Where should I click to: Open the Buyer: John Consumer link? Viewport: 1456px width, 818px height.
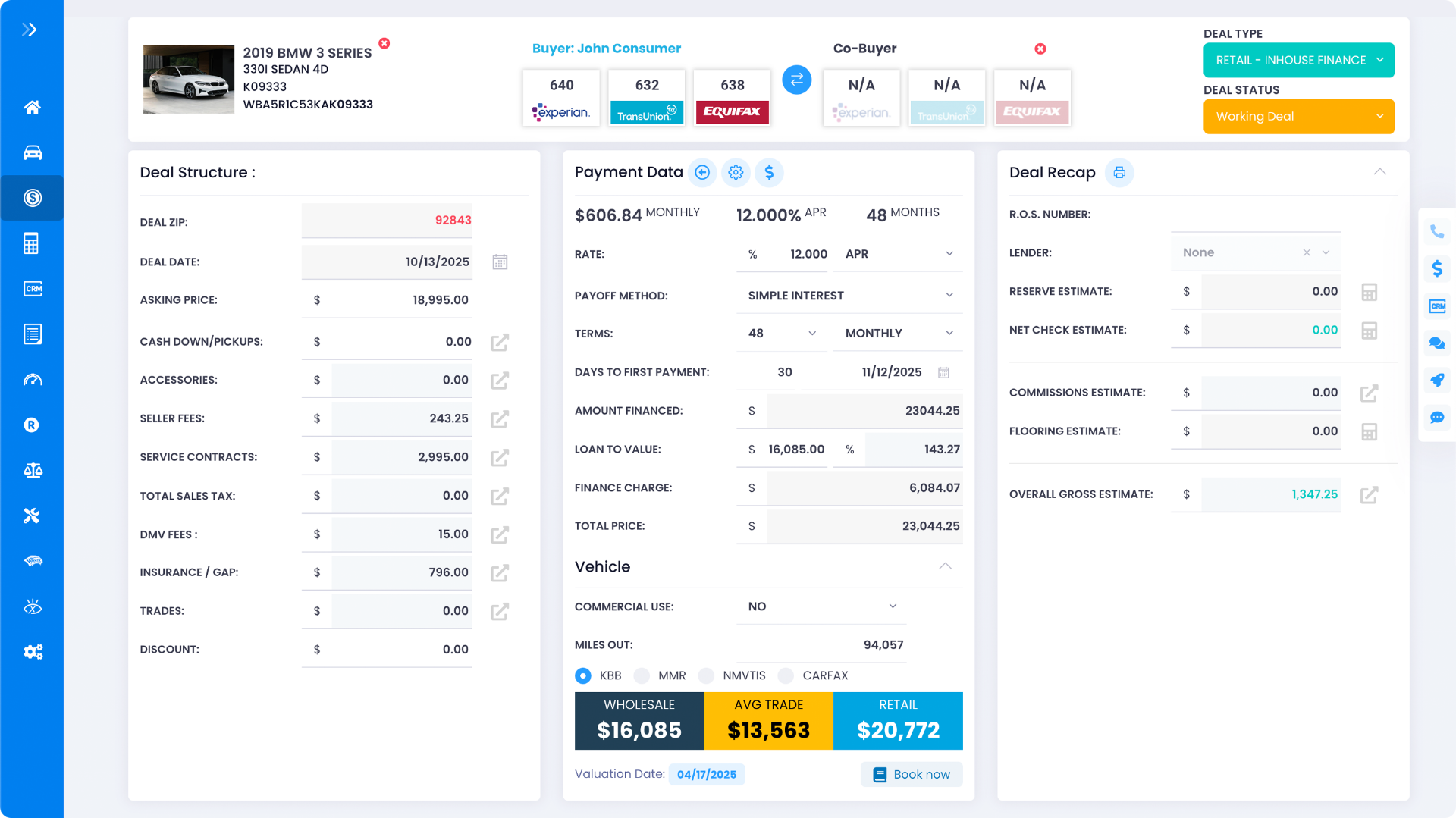tap(606, 49)
